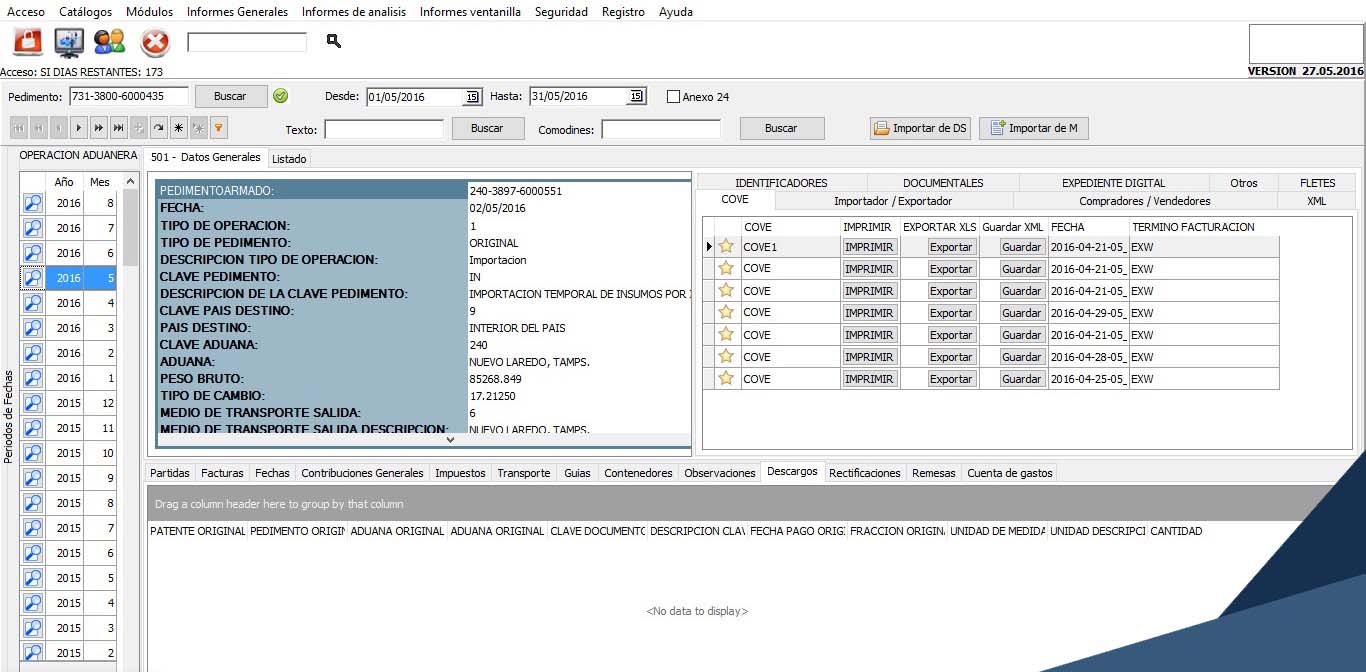
Task: Click the red X exit icon
Action: click(x=155, y=42)
